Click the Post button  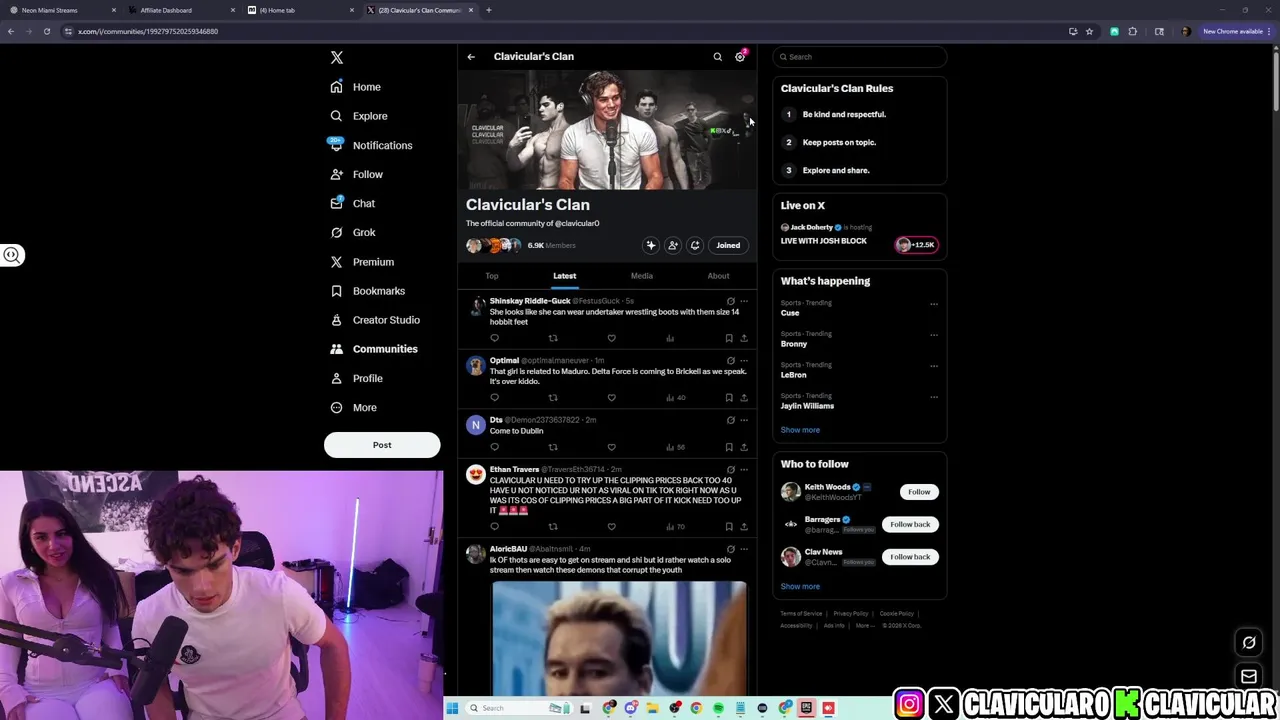click(382, 445)
